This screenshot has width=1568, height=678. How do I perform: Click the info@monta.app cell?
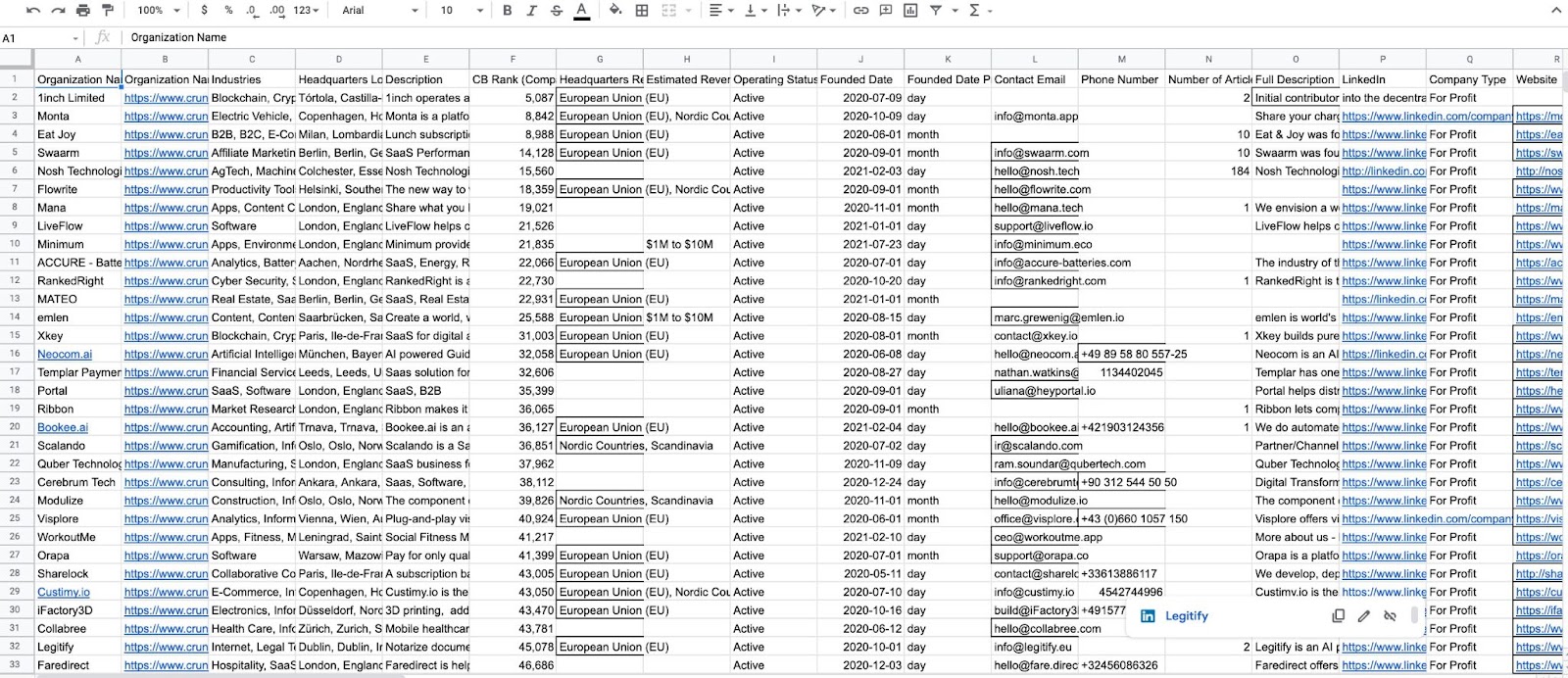tap(1035, 117)
